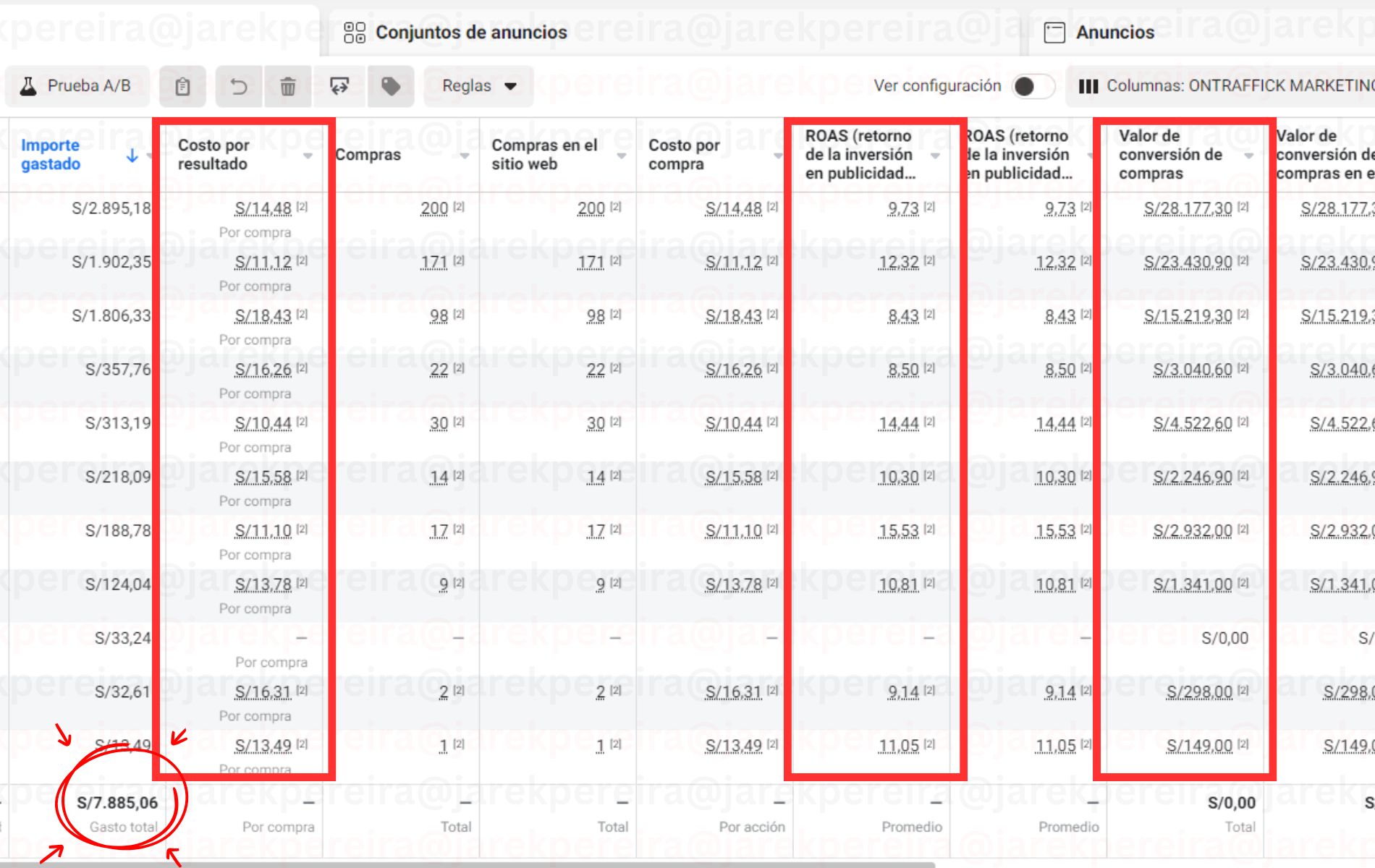The height and width of the screenshot is (868, 1375).
Task: Switch to Conjuntos de anuncios tab
Action: [x=470, y=33]
